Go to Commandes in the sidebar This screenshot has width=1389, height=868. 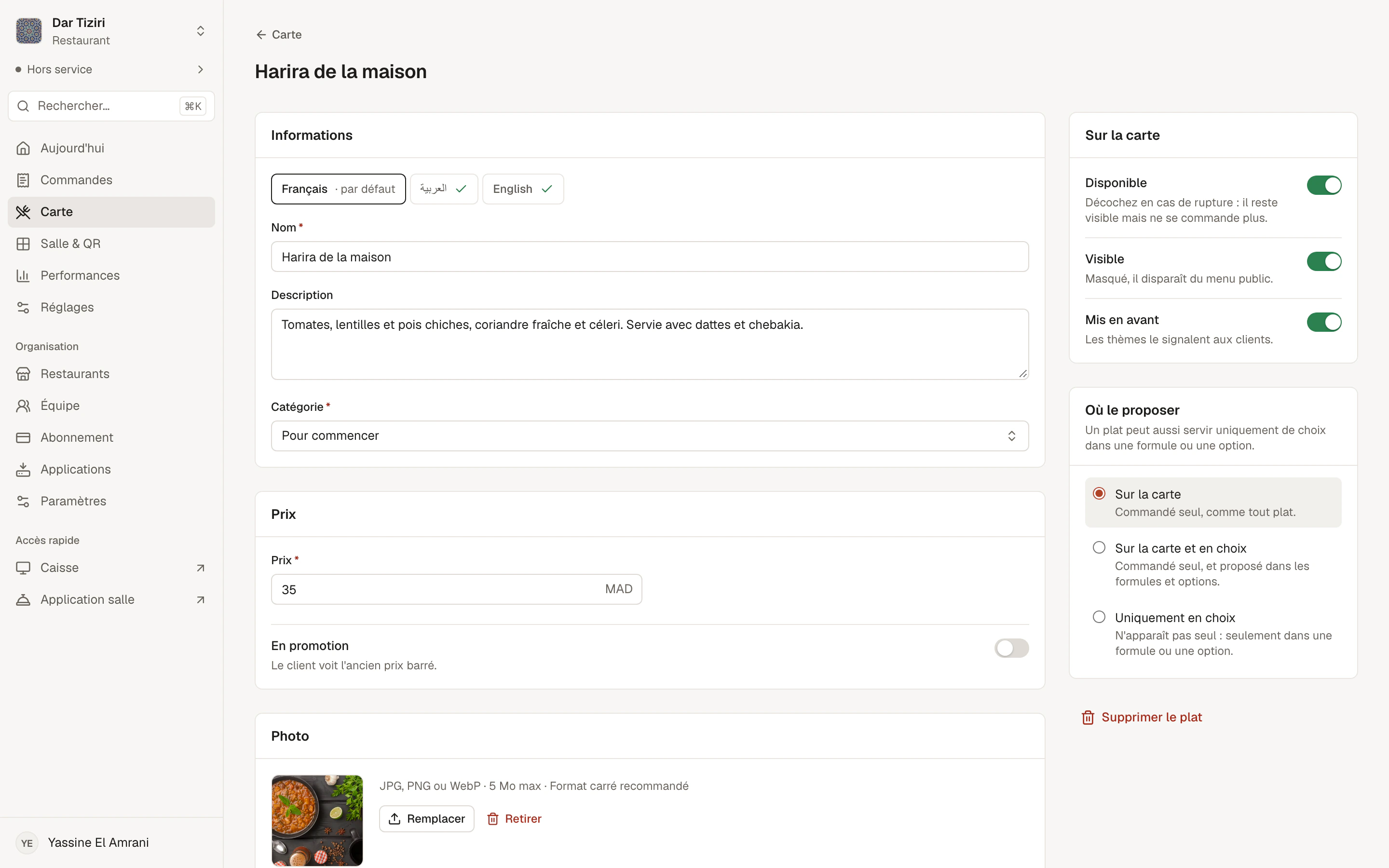(111, 180)
